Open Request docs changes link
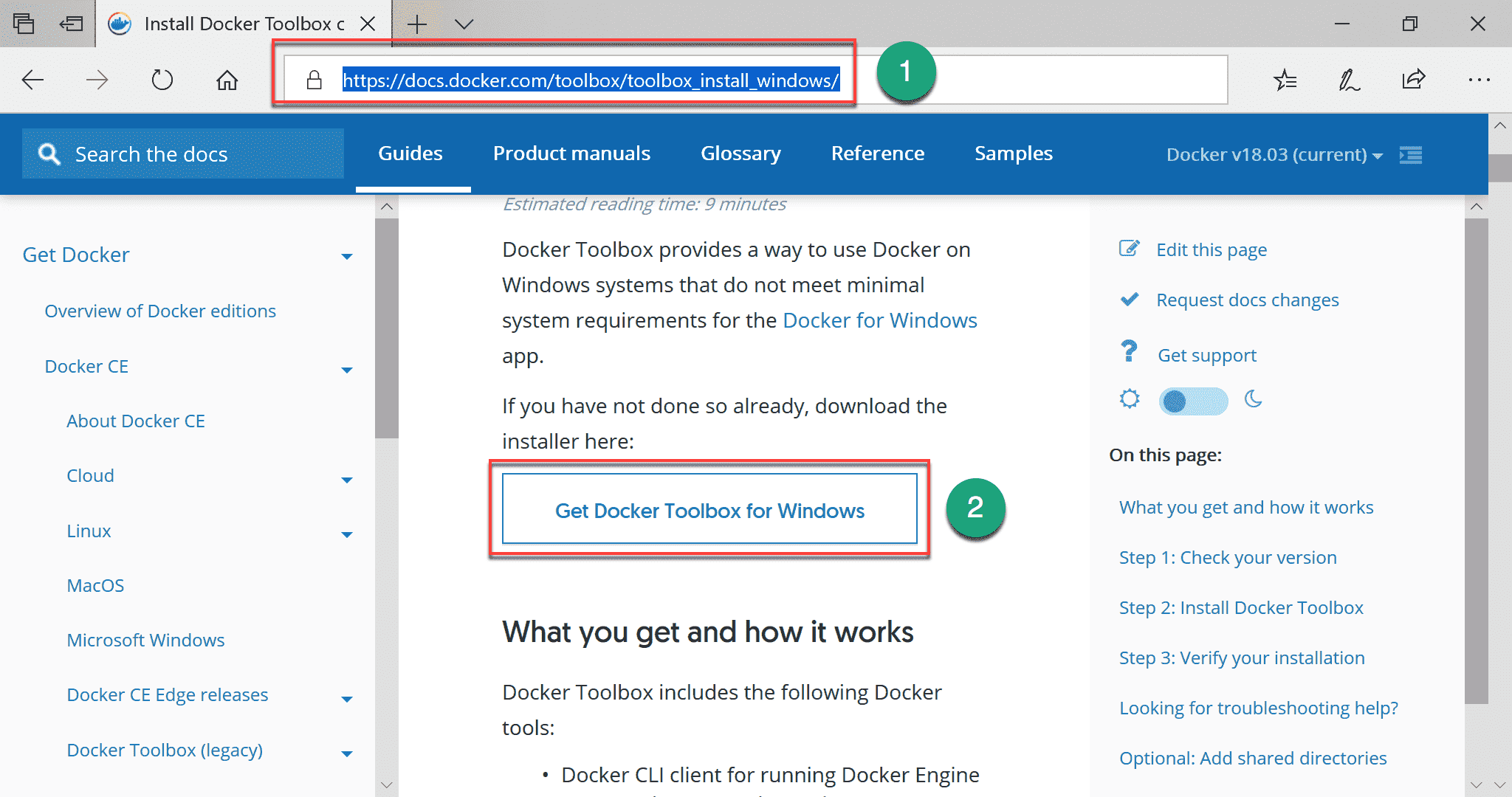 pos(1247,300)
